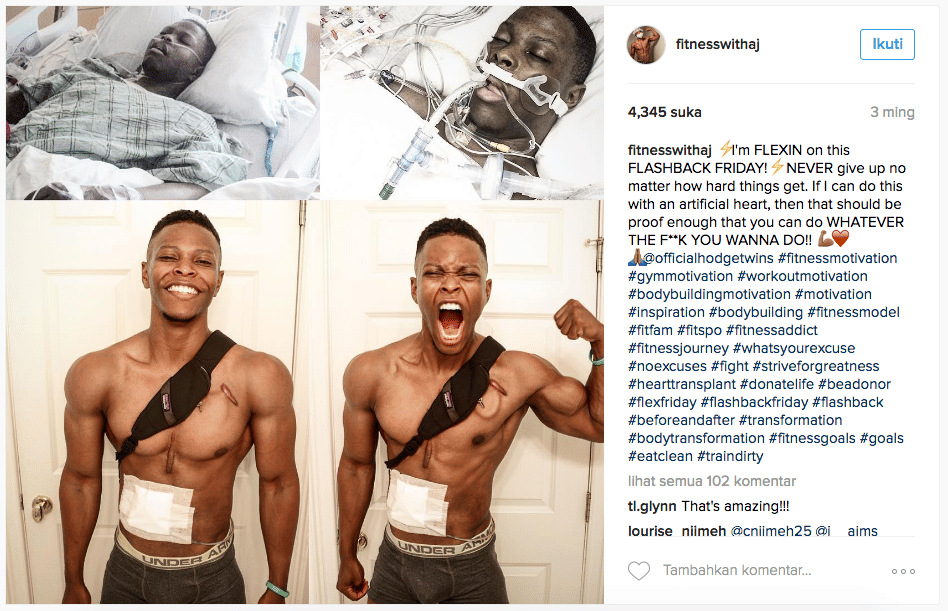Follow the account with Ikuti button

click(x=887, y=44)
